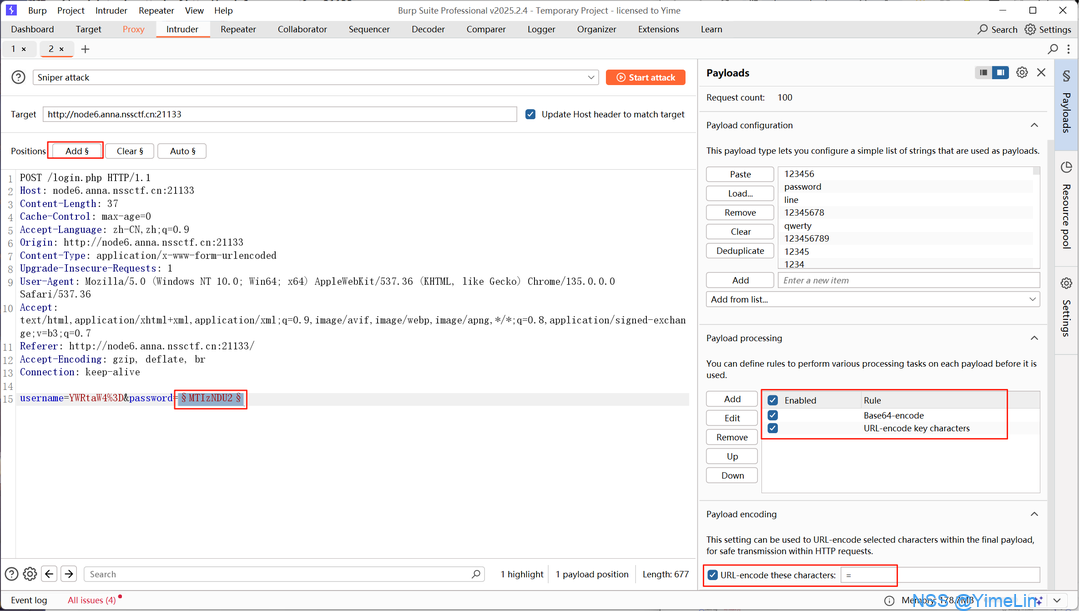Click the info icon beside Memory
The image size is (1079, 611).
[x=889, y=601]
